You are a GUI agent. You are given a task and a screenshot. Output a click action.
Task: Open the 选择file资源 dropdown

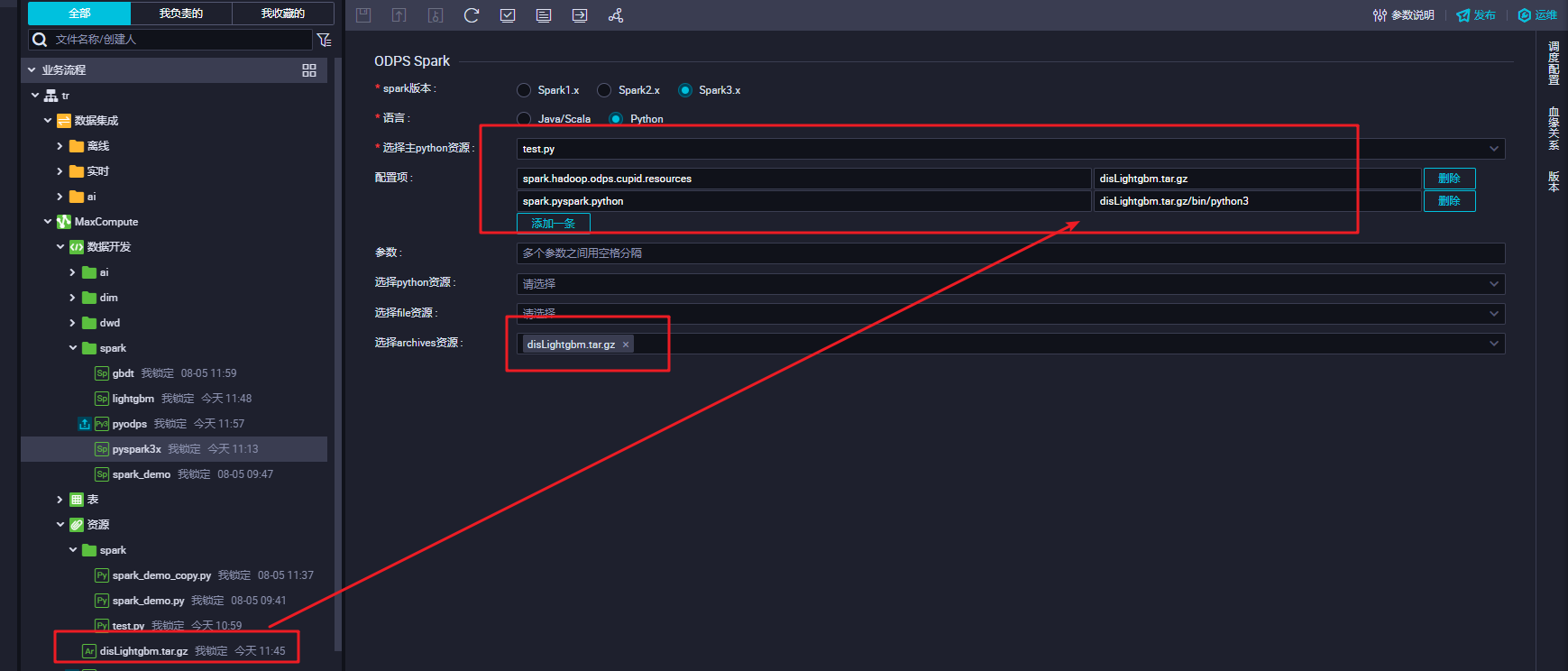(1011, 314)
